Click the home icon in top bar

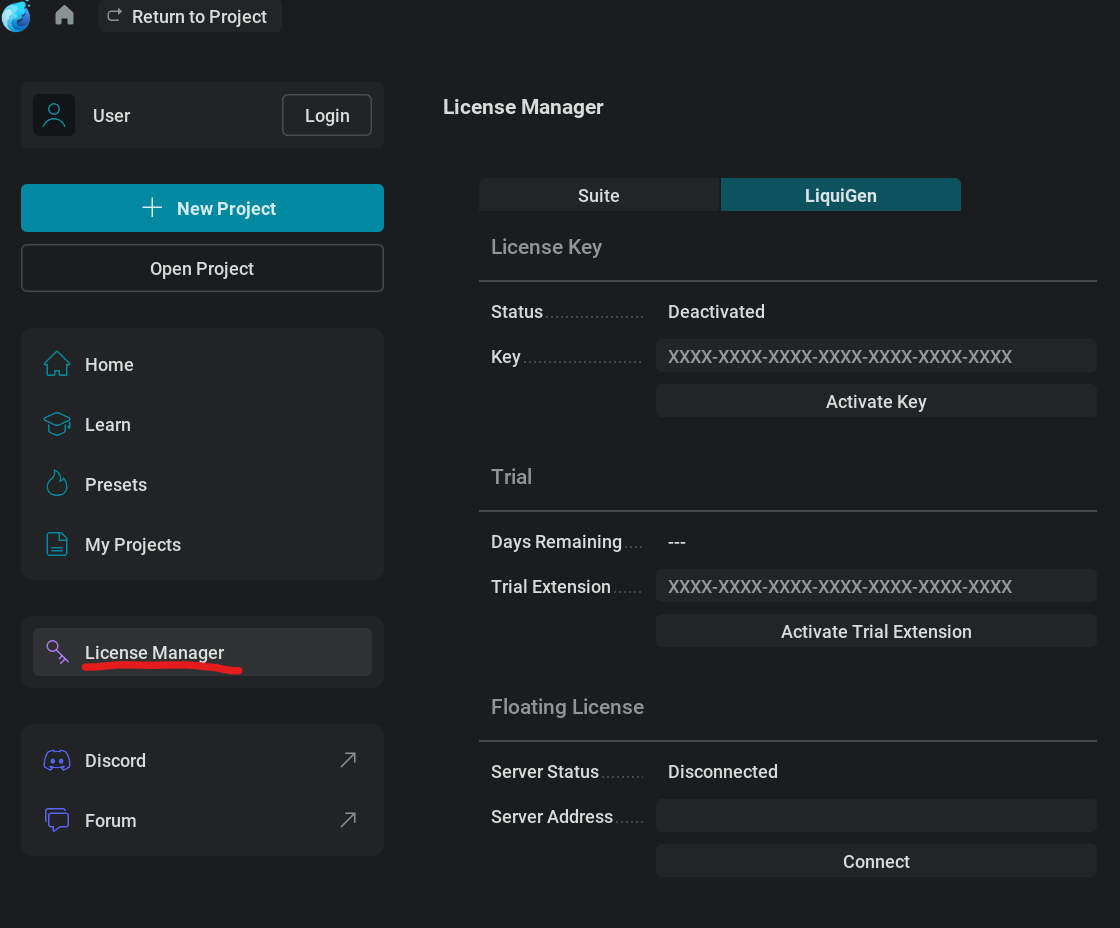[x=64, y=15]
